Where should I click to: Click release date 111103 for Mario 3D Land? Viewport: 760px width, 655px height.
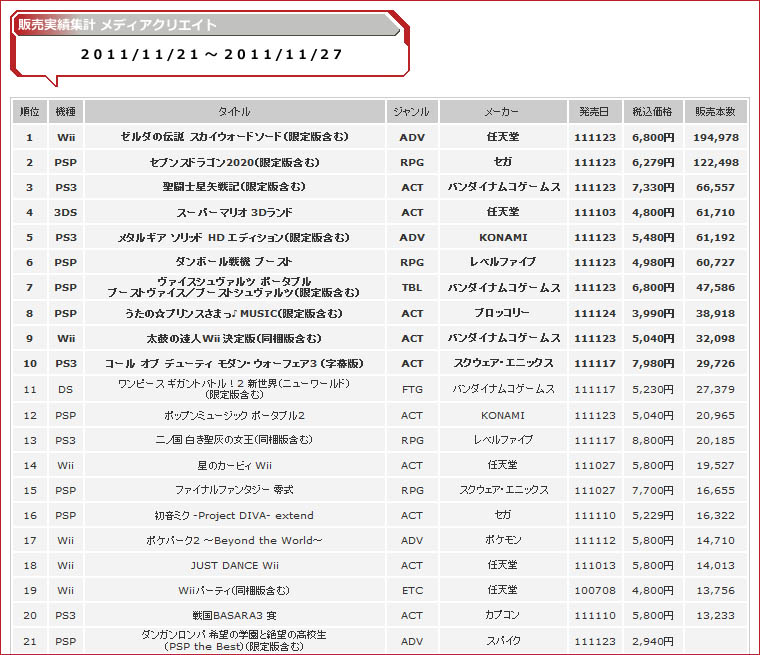595,213
